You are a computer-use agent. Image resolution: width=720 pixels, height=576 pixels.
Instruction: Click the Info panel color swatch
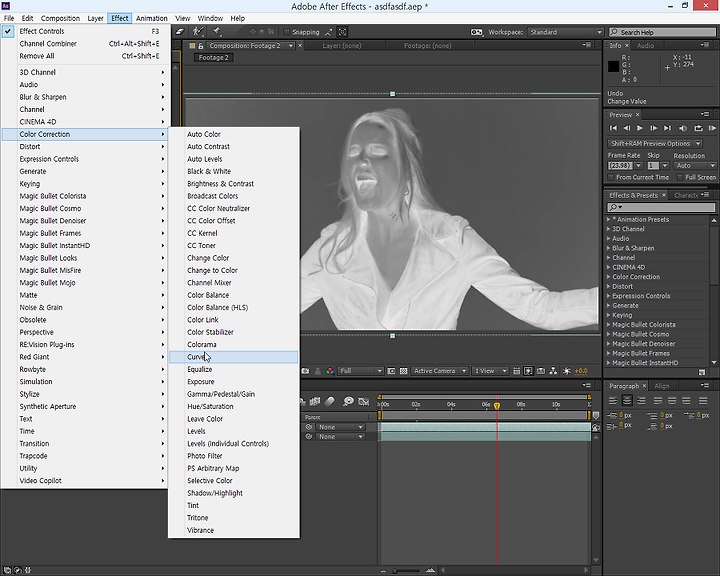tap(613, 67)
